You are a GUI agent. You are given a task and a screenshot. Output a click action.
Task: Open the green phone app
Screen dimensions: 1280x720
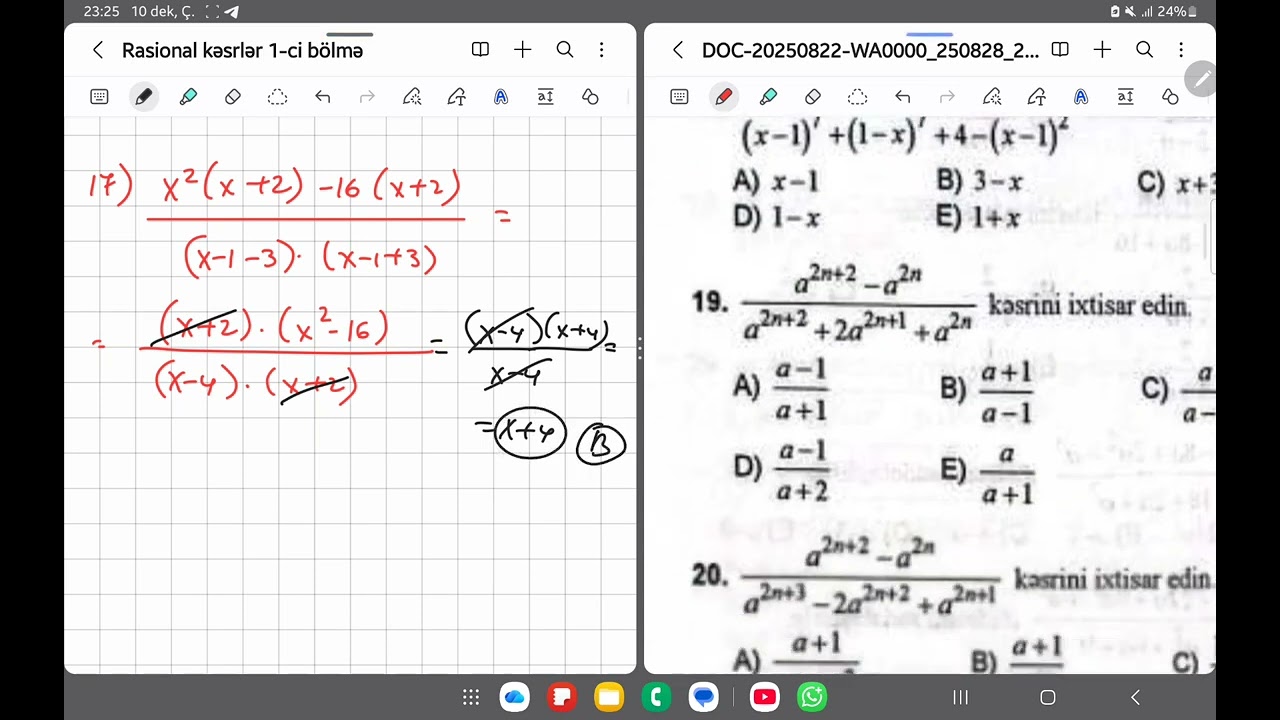pos(657,697)
